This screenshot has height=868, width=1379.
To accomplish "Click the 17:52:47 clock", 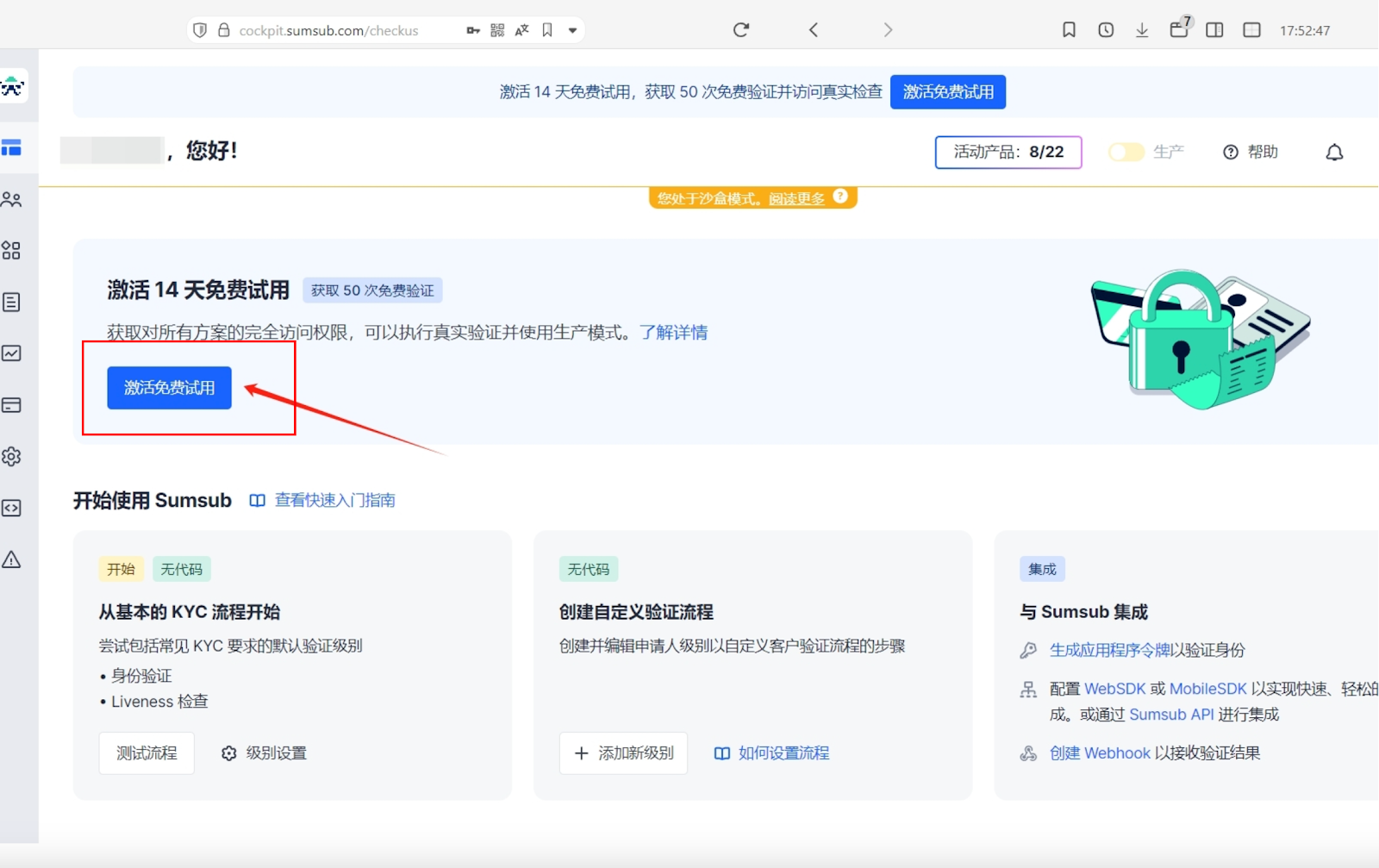I will (x=1305, y=31).
